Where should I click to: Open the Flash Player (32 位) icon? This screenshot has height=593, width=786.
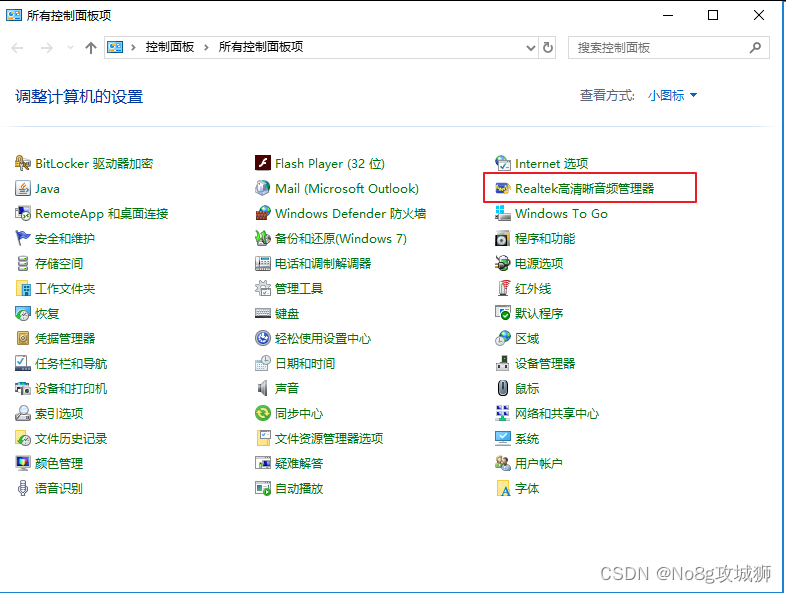pyautogui.click(x=263, y=163)
